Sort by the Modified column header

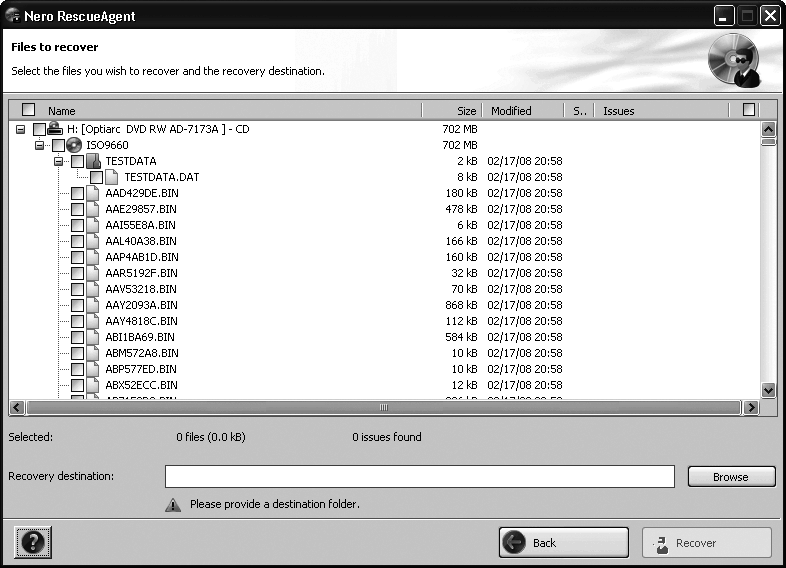pos(522,111)
